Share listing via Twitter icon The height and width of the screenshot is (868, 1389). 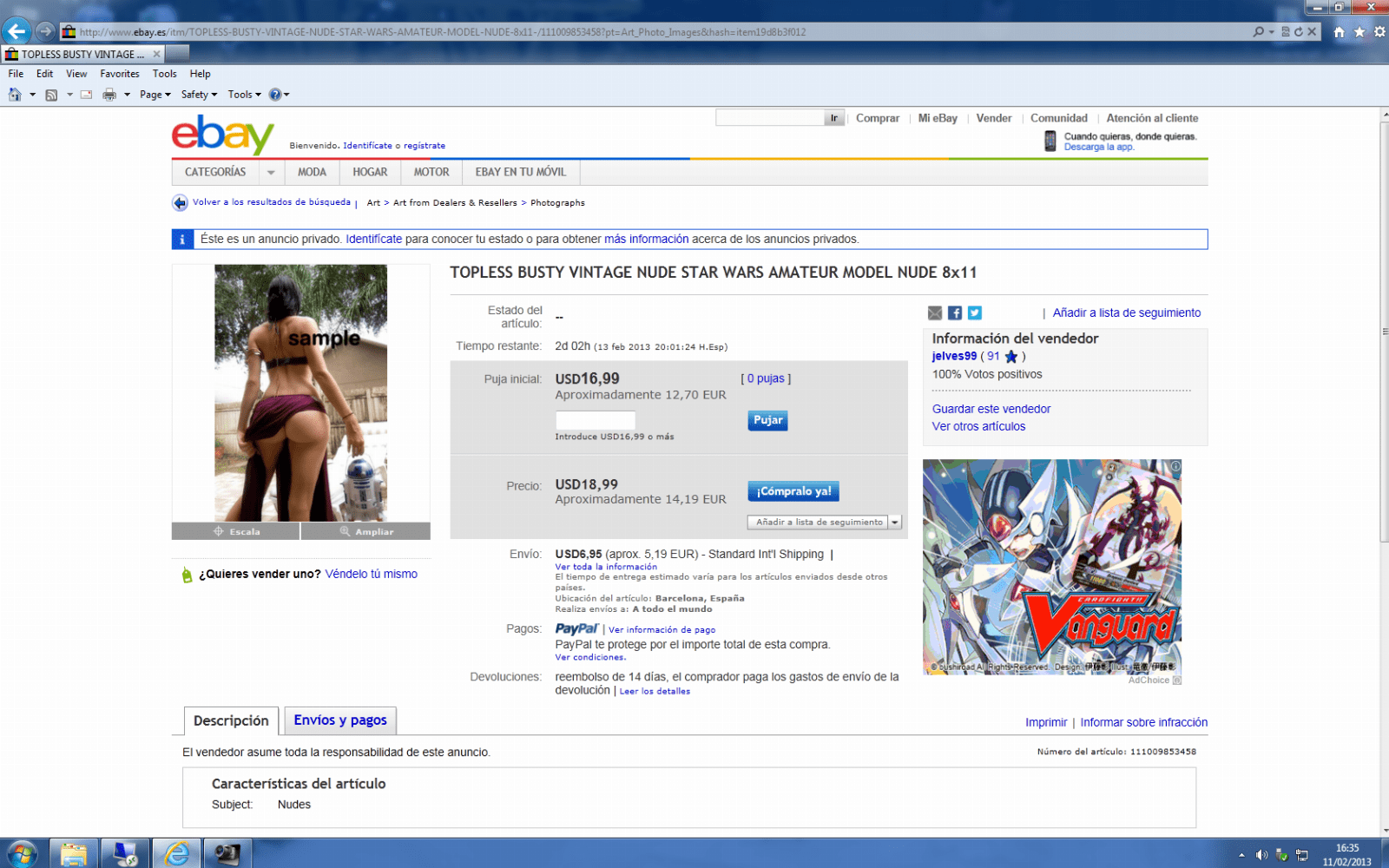pos(975,313)
